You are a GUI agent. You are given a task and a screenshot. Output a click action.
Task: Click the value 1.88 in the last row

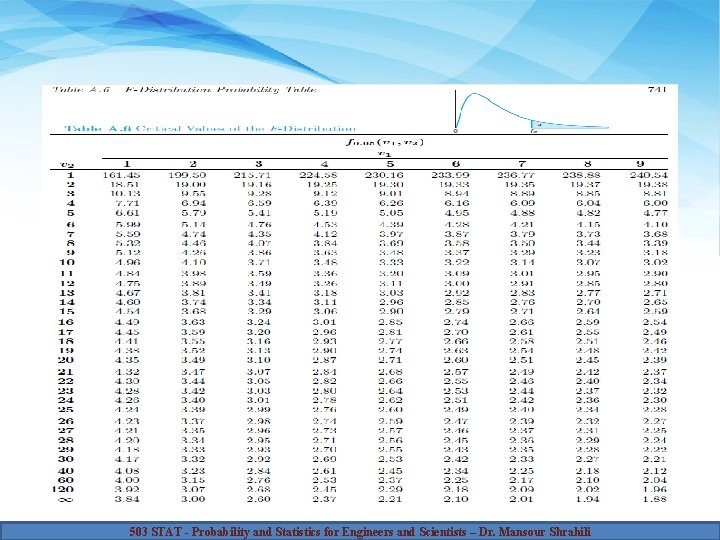(x=655, y=499)
